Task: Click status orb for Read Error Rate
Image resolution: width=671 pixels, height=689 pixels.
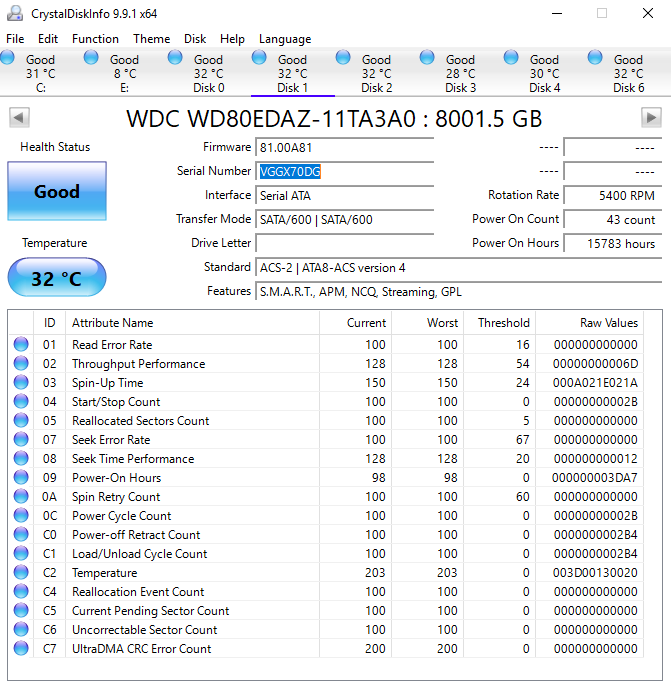Action: point(21,344)
